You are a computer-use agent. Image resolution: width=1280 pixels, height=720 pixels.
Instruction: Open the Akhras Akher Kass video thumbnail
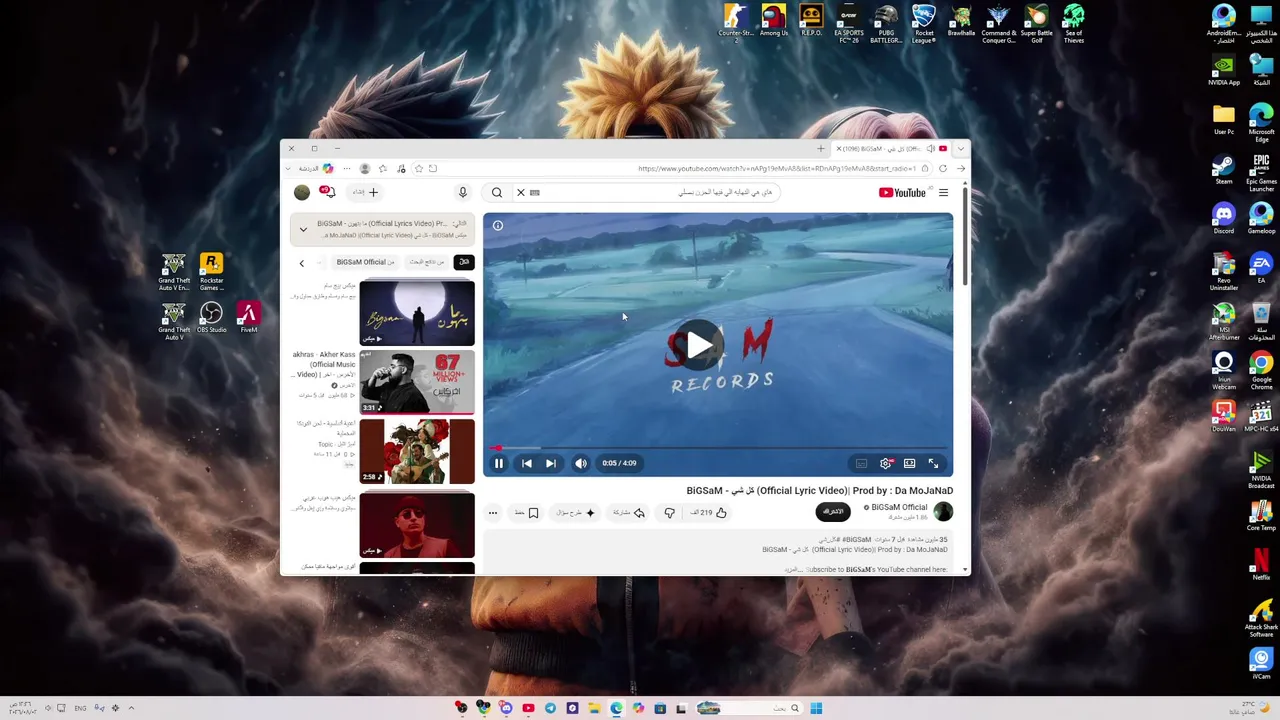(x=417, y=382)
